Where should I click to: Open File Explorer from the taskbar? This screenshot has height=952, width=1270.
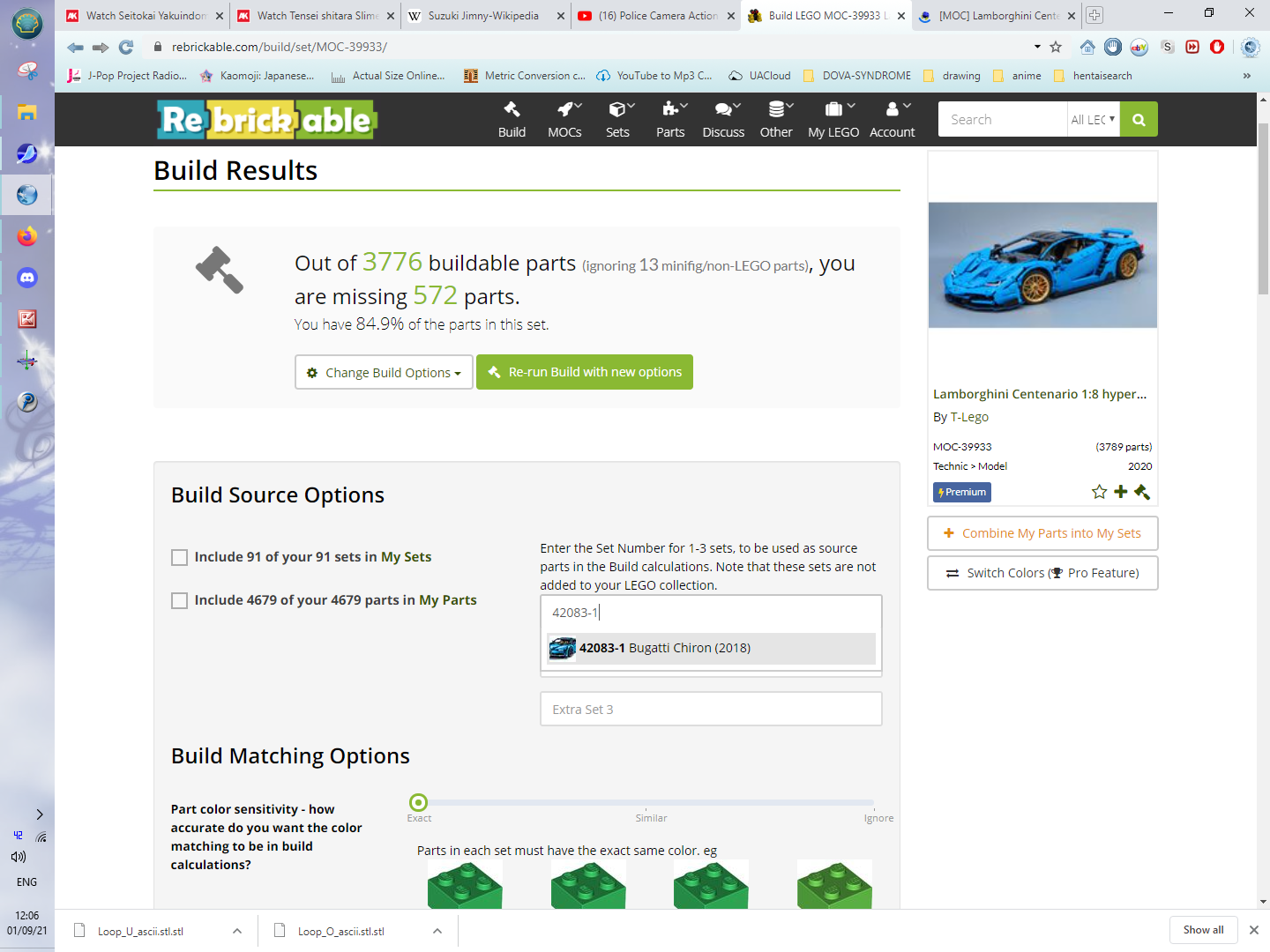coord(27,112)
